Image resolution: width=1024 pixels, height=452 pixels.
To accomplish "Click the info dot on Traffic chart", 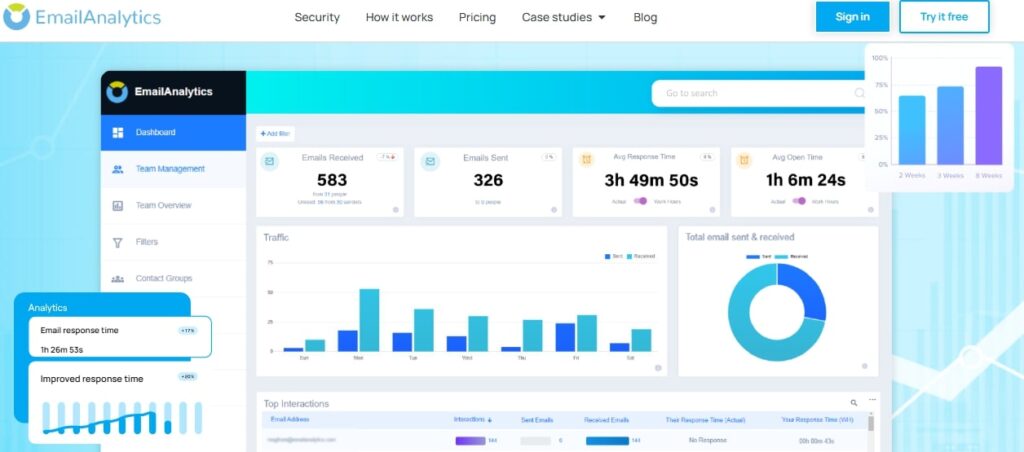I will pos(658,368).
